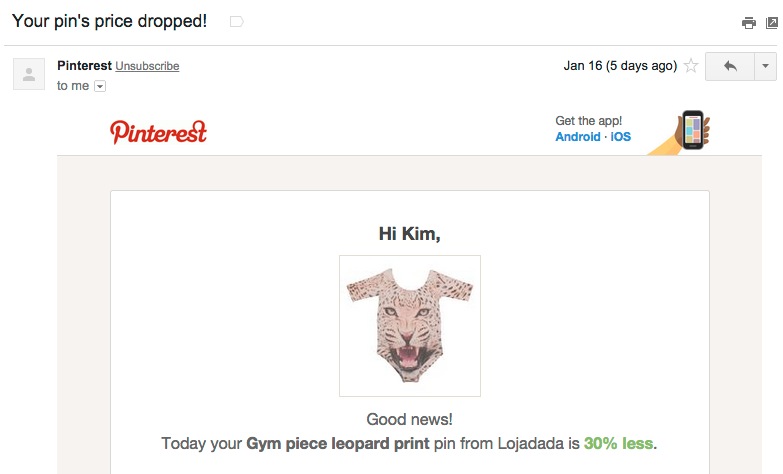The image size is (783, 474).
Task: Click the Pinterest logo in the email
Action: click(158, 131)
